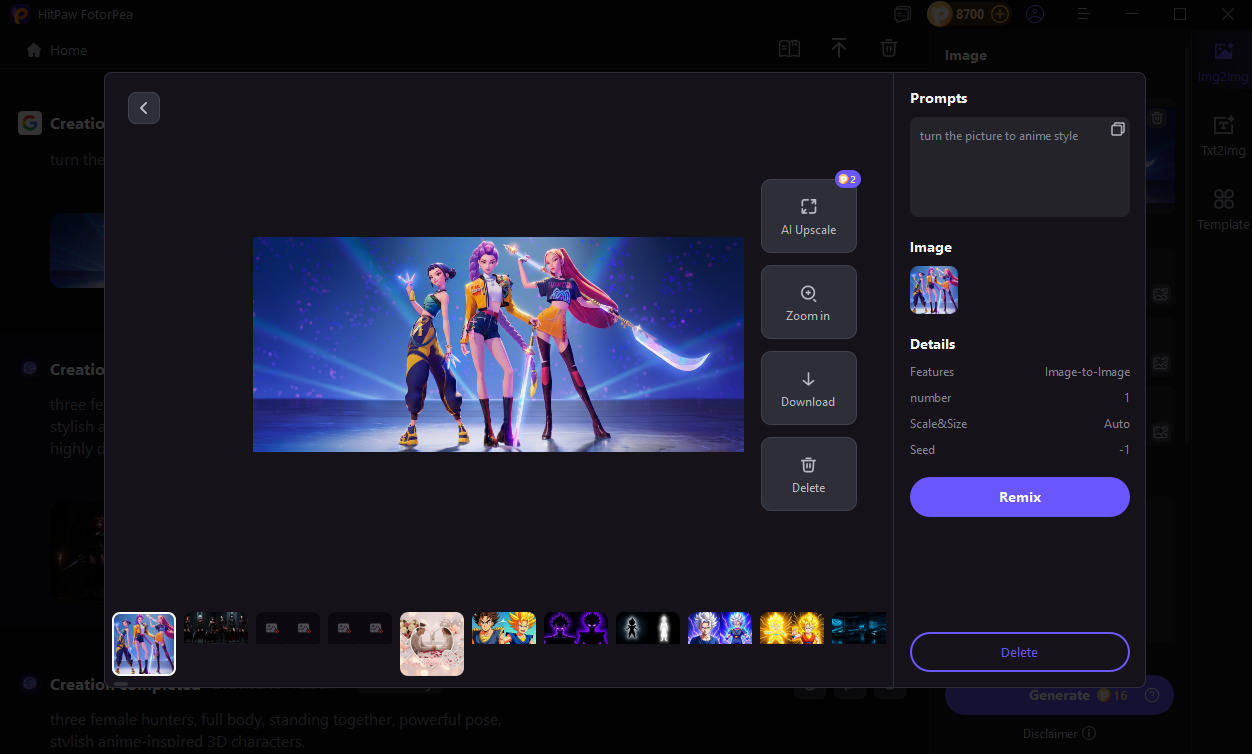Select the Home menu item
The height and width of the screenshot is (754, 1252).
point(55,49)
